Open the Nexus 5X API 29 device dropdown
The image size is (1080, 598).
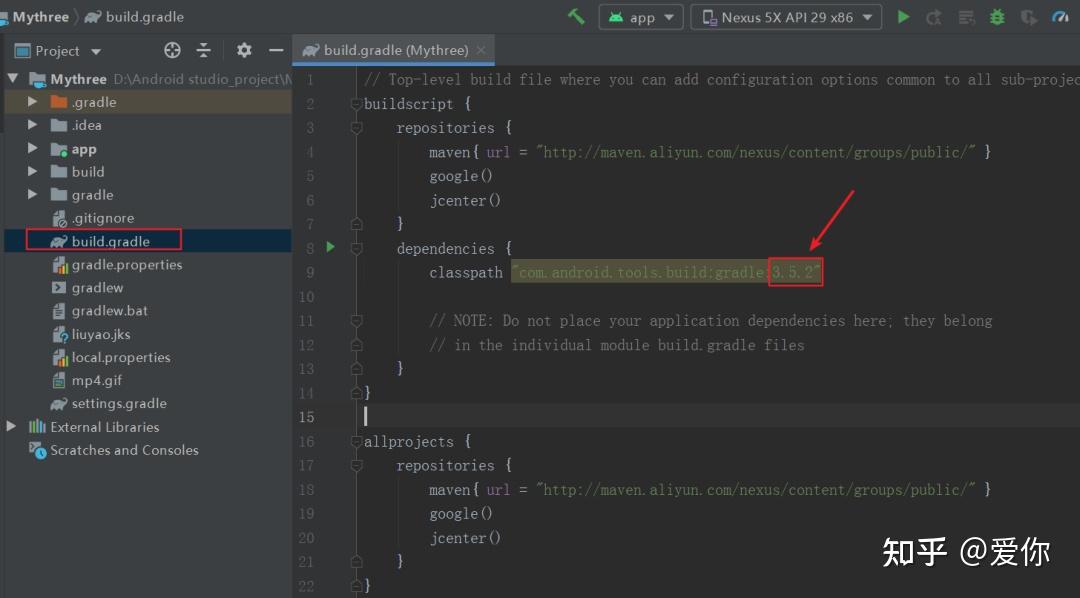tap(786, 17)
